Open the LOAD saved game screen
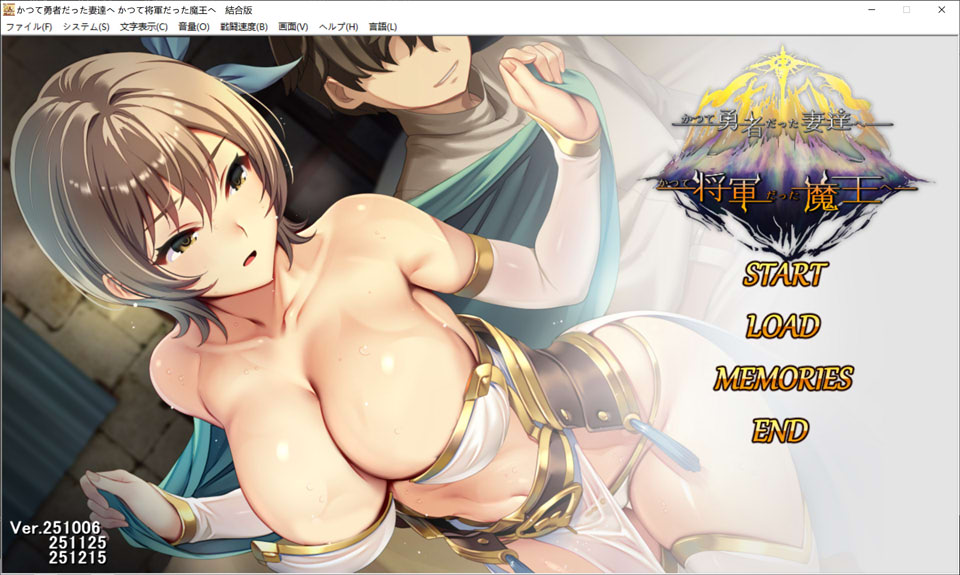Screen dimensions: 960x575 pos(783,326)
